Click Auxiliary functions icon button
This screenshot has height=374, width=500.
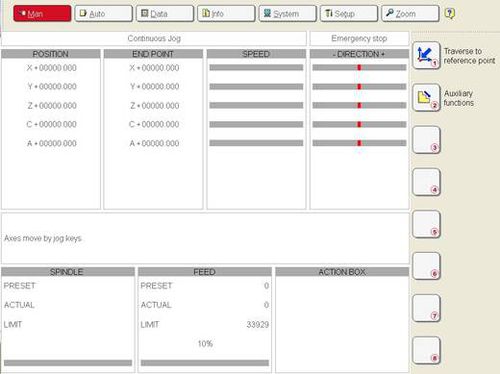click(x=426, y=97)
